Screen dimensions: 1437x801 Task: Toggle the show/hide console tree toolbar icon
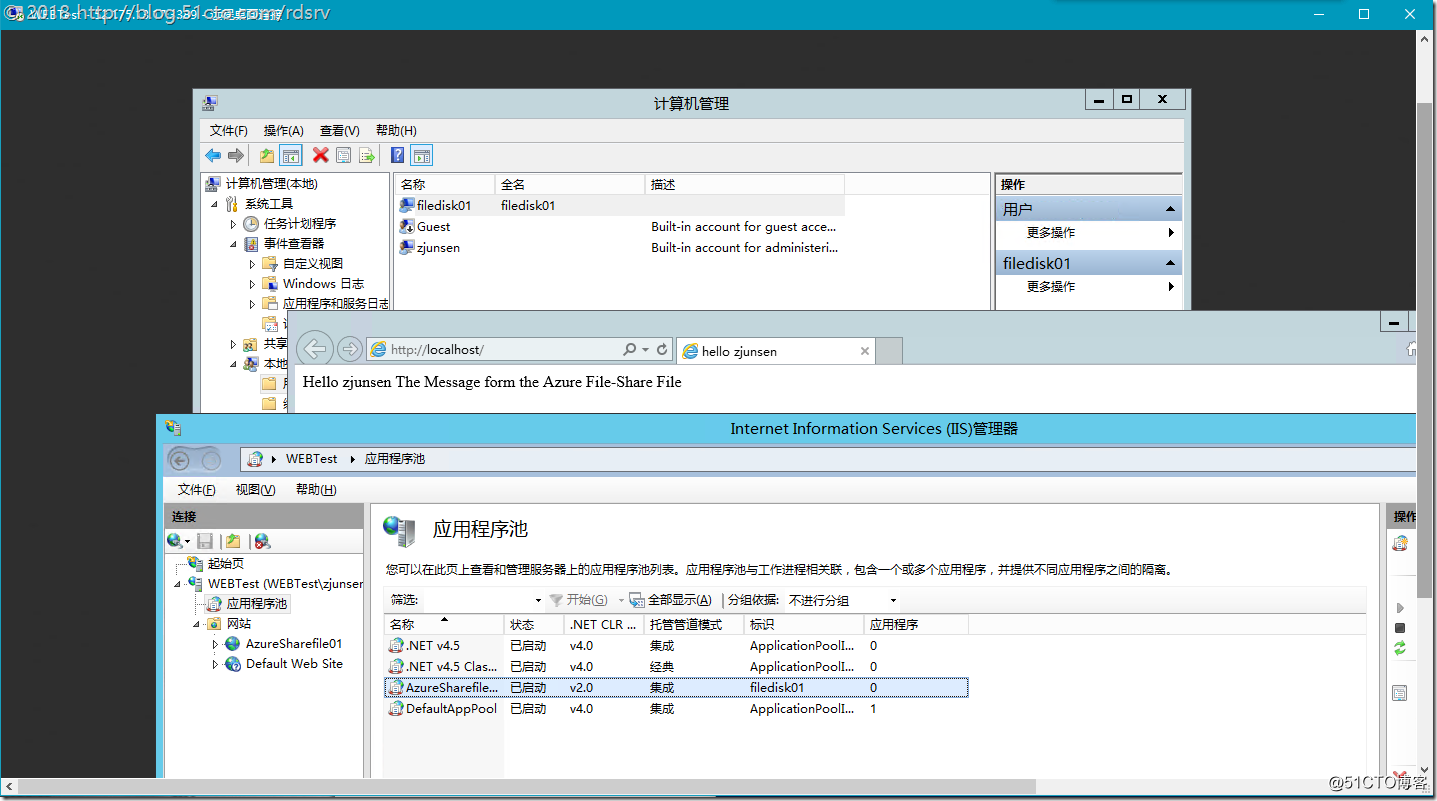(291, 155)
